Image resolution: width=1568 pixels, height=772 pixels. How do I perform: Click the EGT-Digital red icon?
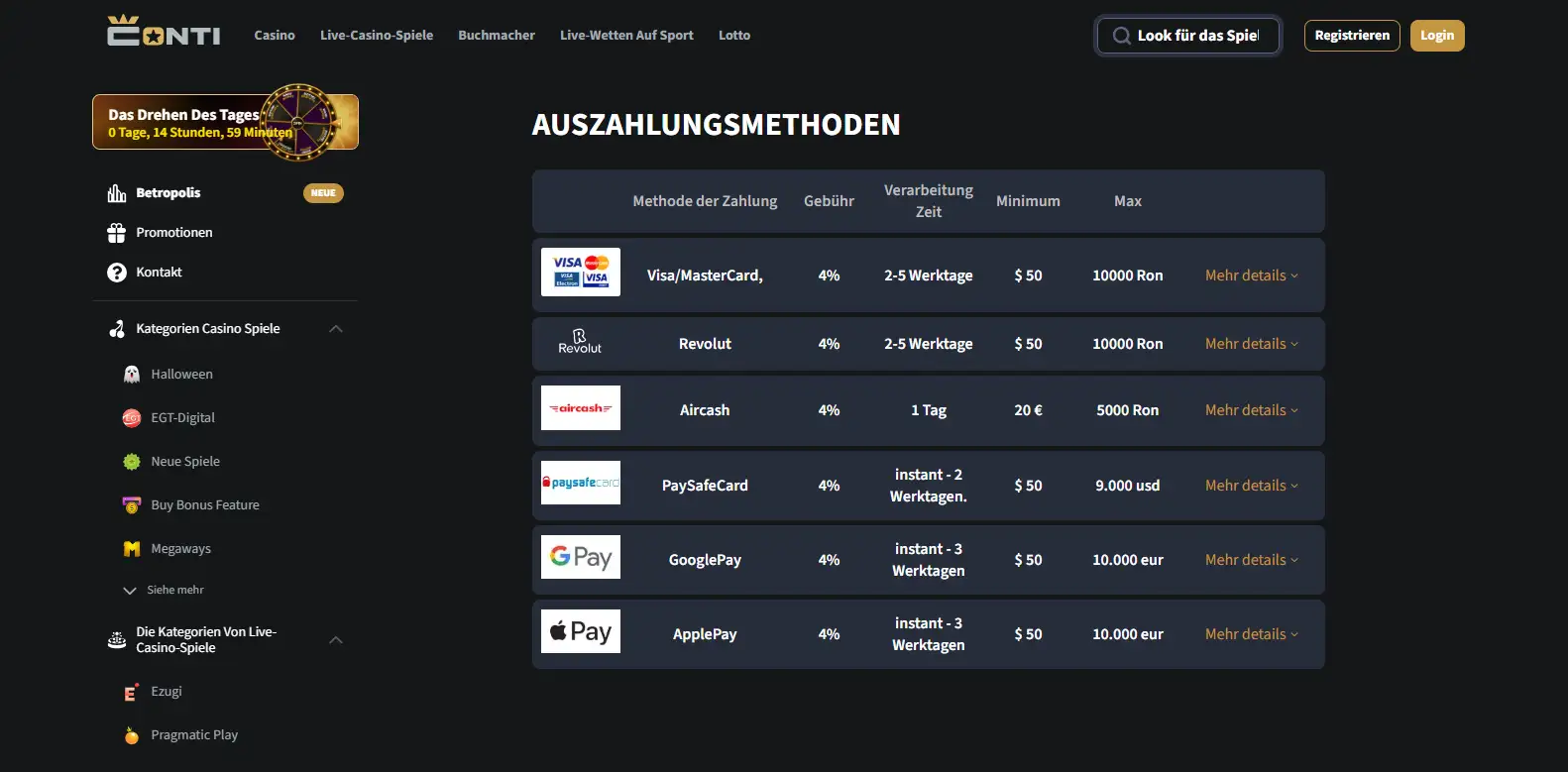click(132, 418)
